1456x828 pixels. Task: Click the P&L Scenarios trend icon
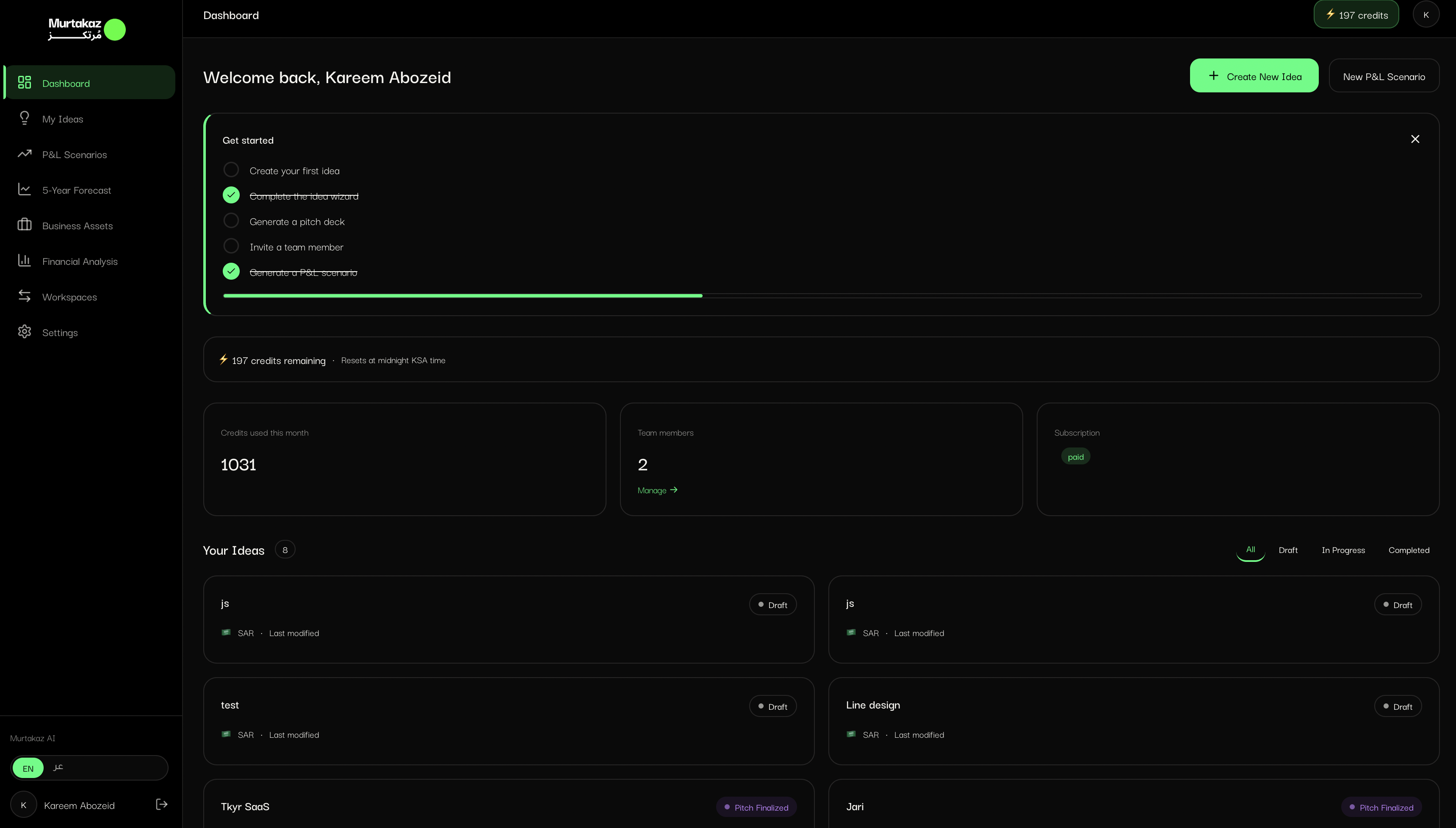25,153
